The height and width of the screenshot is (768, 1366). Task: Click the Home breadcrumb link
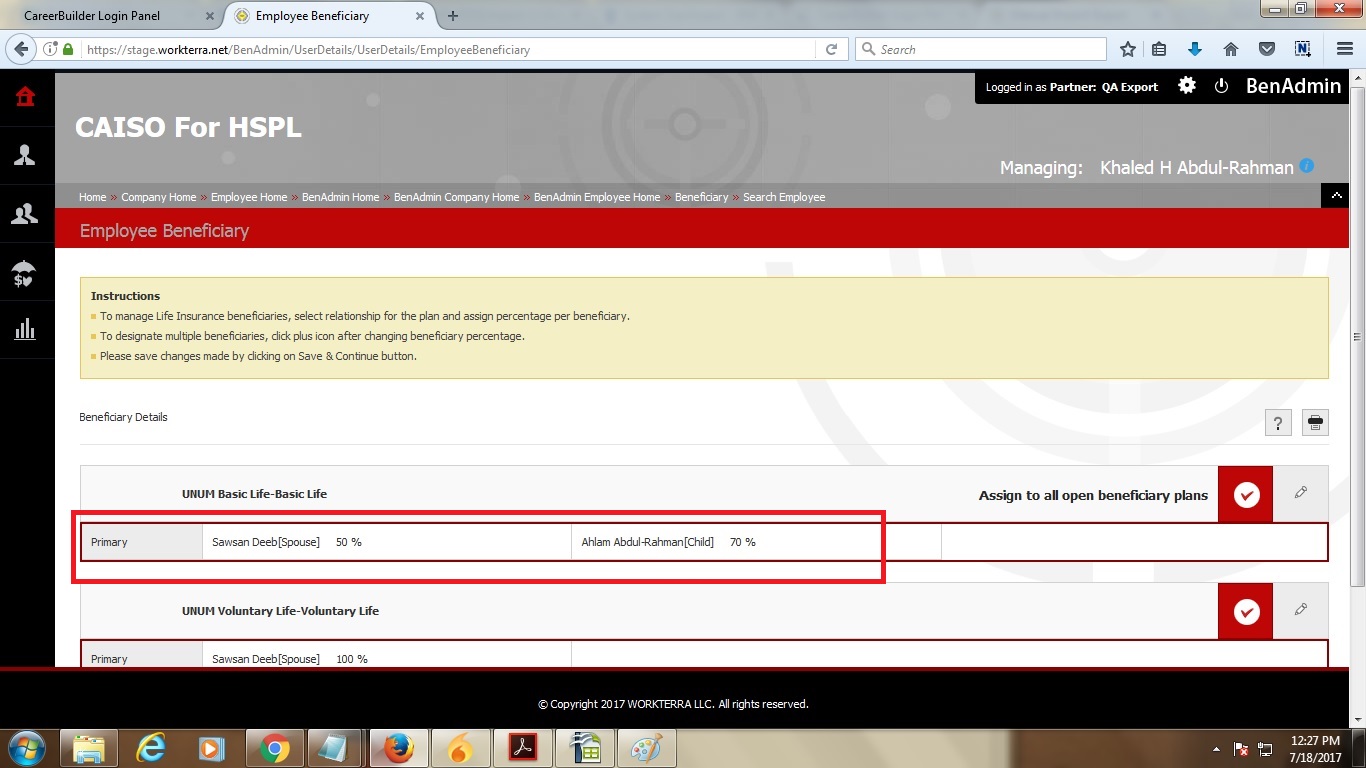[92, 197]
